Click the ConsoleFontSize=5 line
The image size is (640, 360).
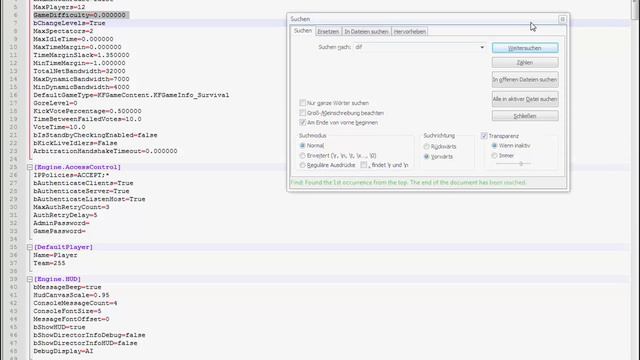point(67,311)
